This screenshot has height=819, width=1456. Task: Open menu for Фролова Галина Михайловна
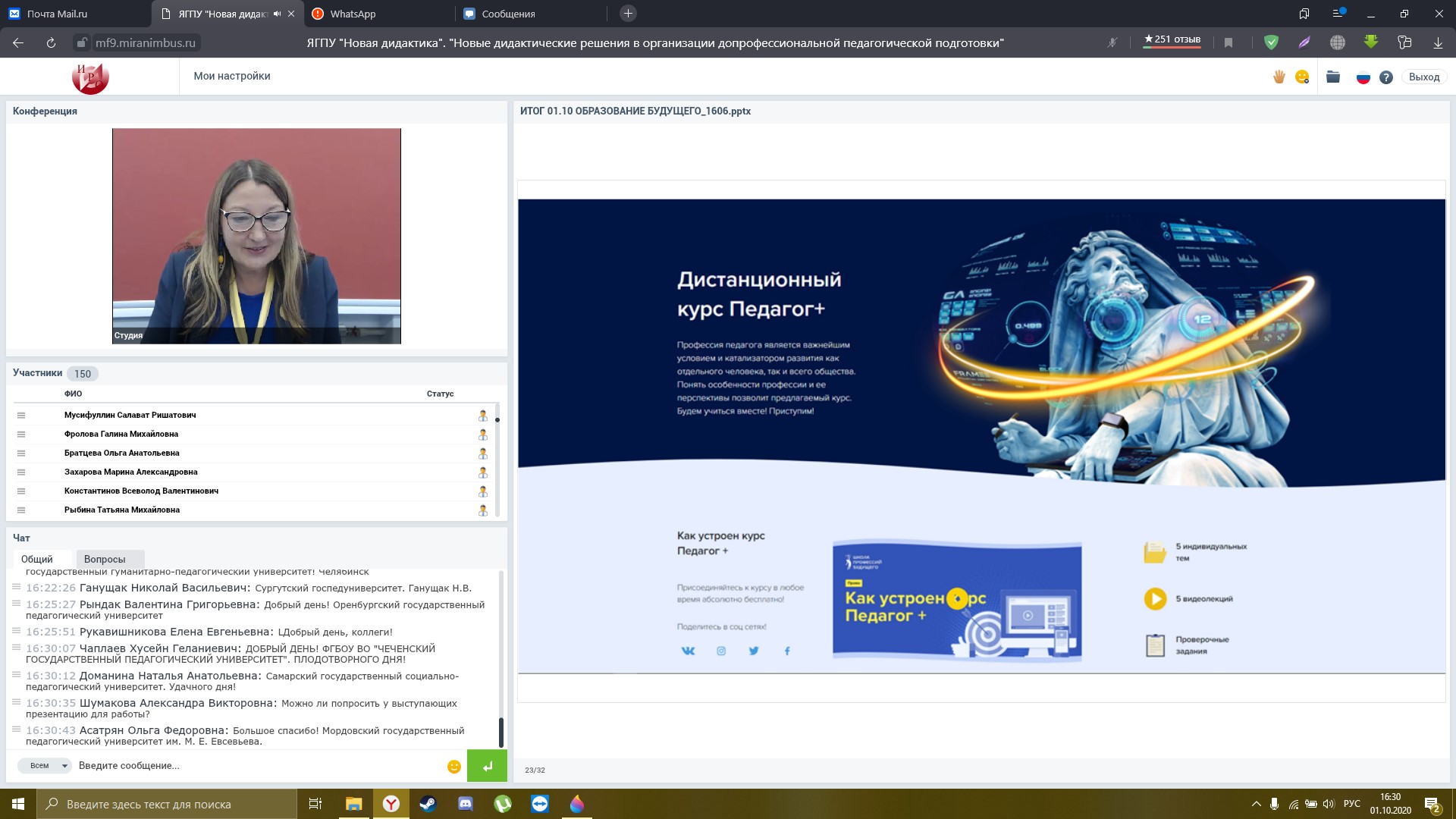pyautogui.click(x=21, y=434)
